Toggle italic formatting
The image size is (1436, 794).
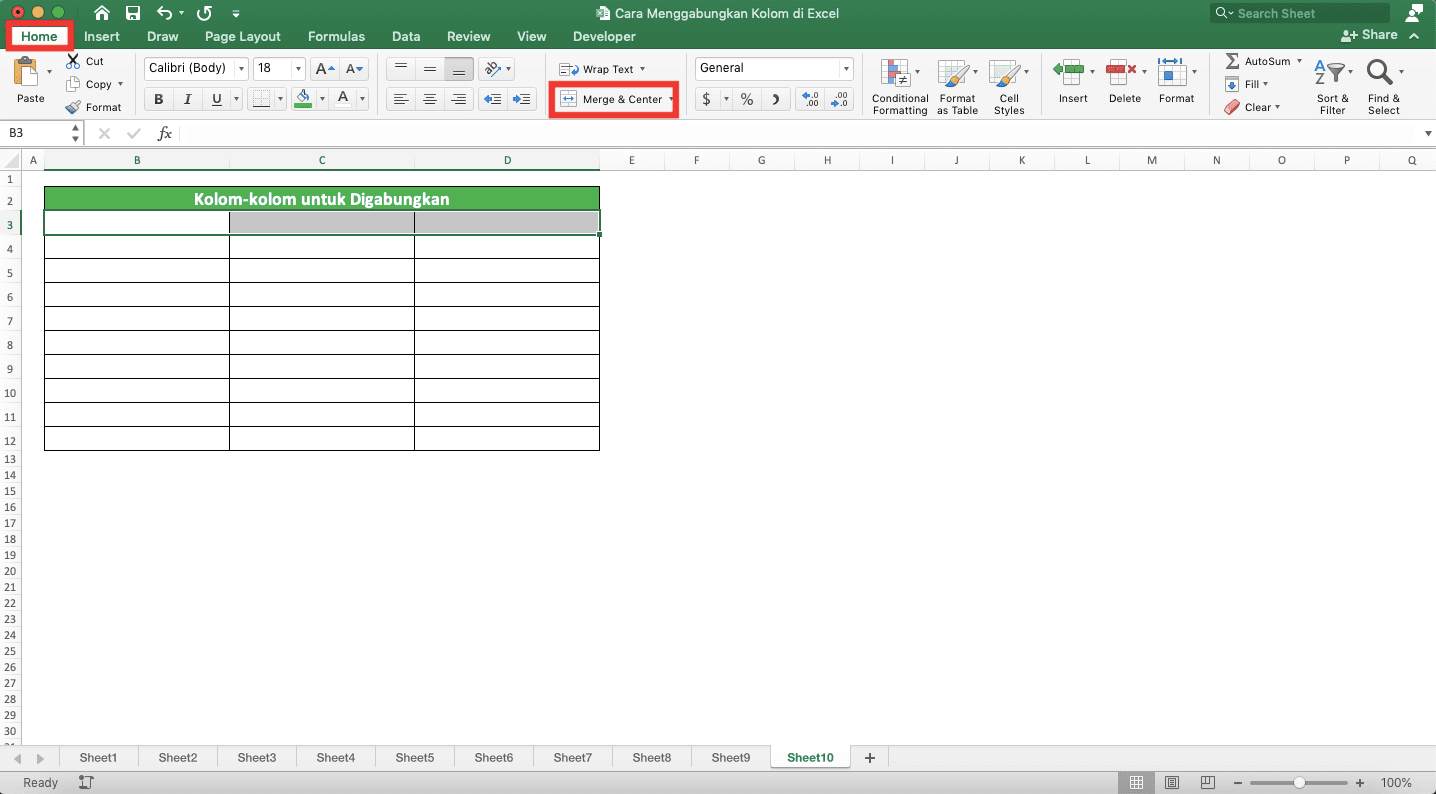pos(187,99)
